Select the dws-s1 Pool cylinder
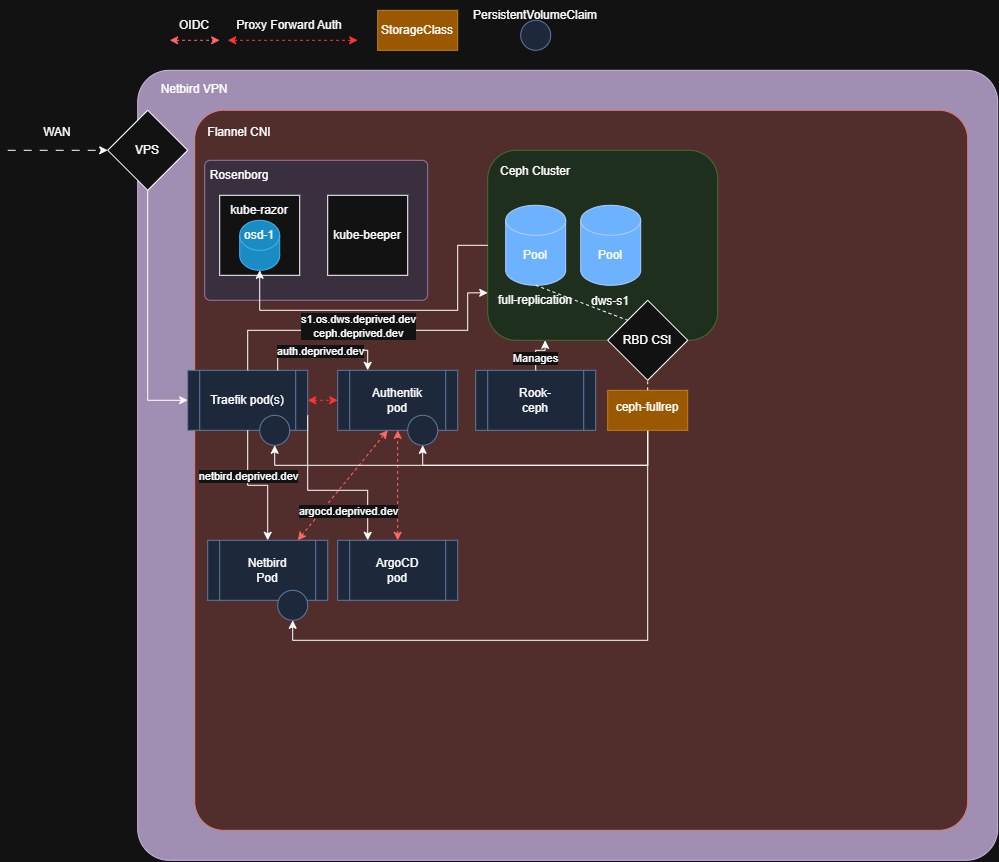The width and height of the screenshot is (999, 862). [610, 245]
